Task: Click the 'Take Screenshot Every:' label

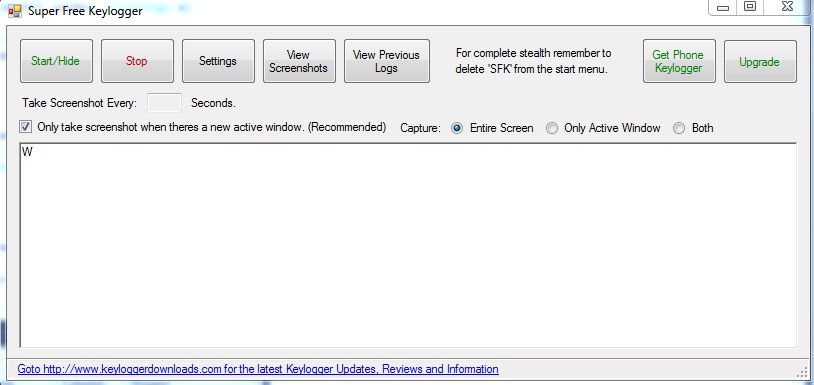Action: (x=79, y=103)
